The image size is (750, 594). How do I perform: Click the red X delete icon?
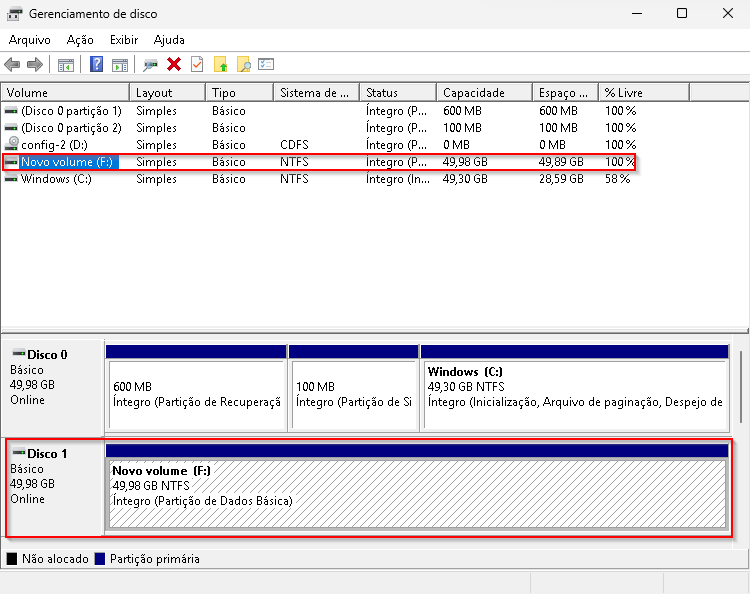coord(174,65)
